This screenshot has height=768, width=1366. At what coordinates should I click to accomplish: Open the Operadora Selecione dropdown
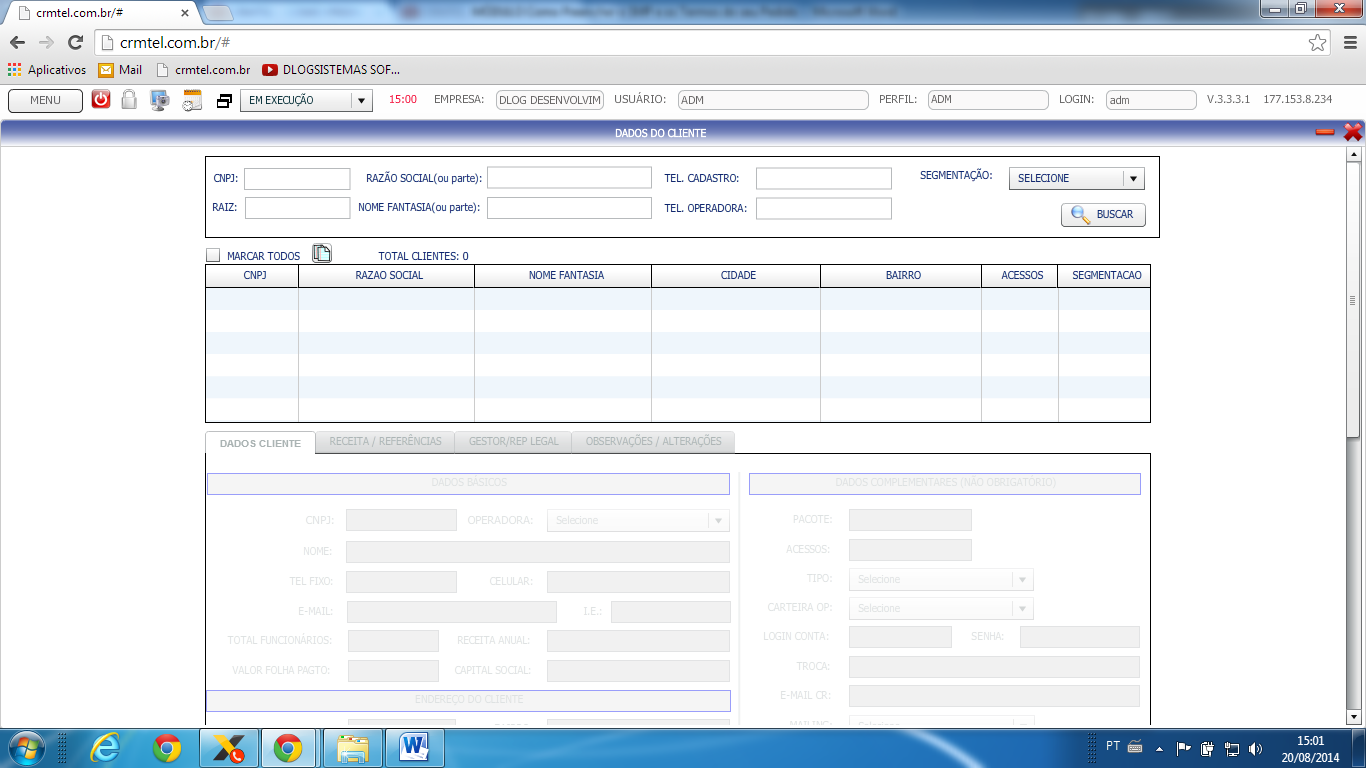click(x=638, y=520)
